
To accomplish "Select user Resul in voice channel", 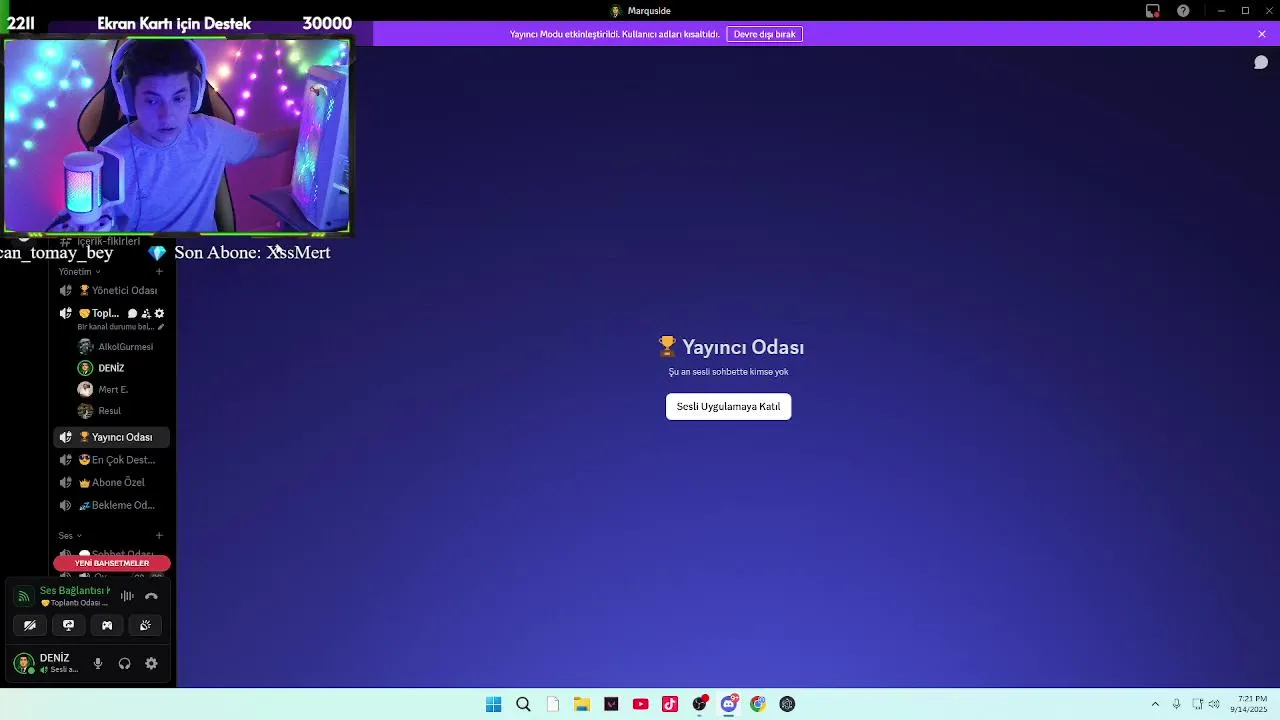I will pyautogui.click(x=100, y=411).
